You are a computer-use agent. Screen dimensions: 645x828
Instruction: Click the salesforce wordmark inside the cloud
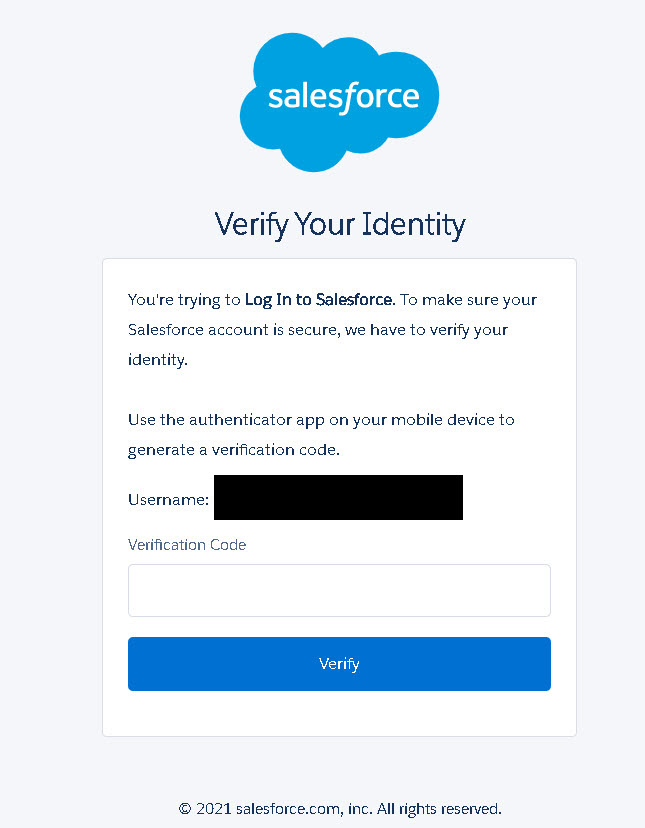pos(343,98)
